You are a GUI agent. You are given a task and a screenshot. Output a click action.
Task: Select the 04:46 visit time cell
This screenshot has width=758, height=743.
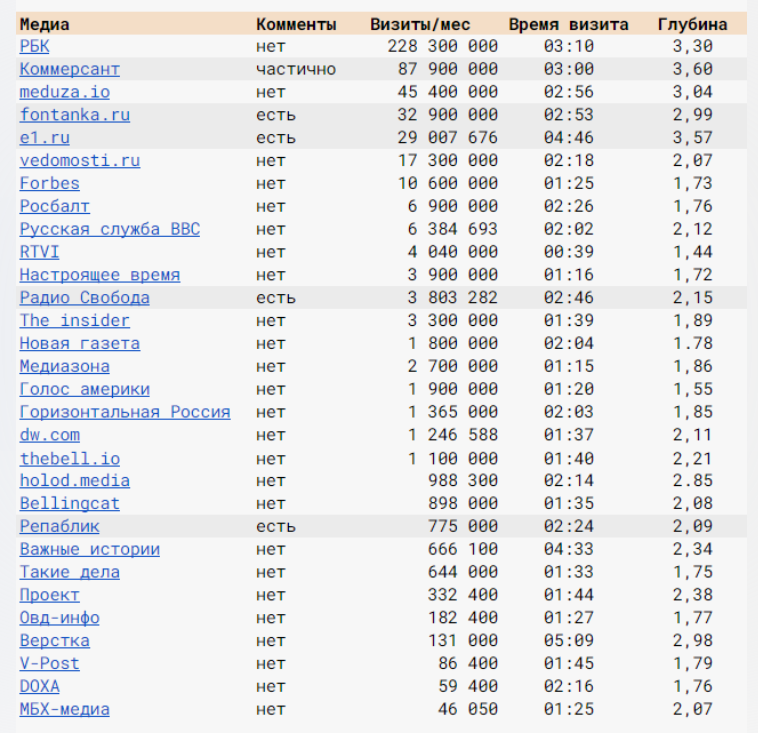(x=568, y=138)
